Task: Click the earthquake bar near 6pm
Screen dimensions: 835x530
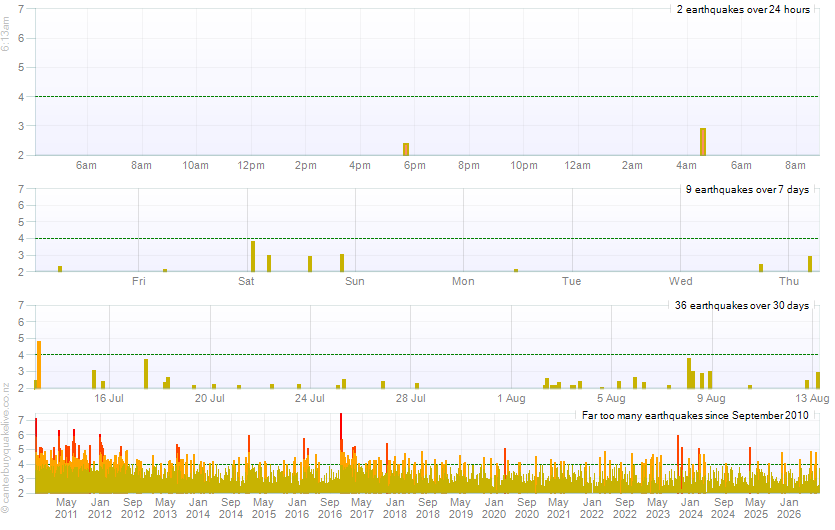Action: (406, 149)
